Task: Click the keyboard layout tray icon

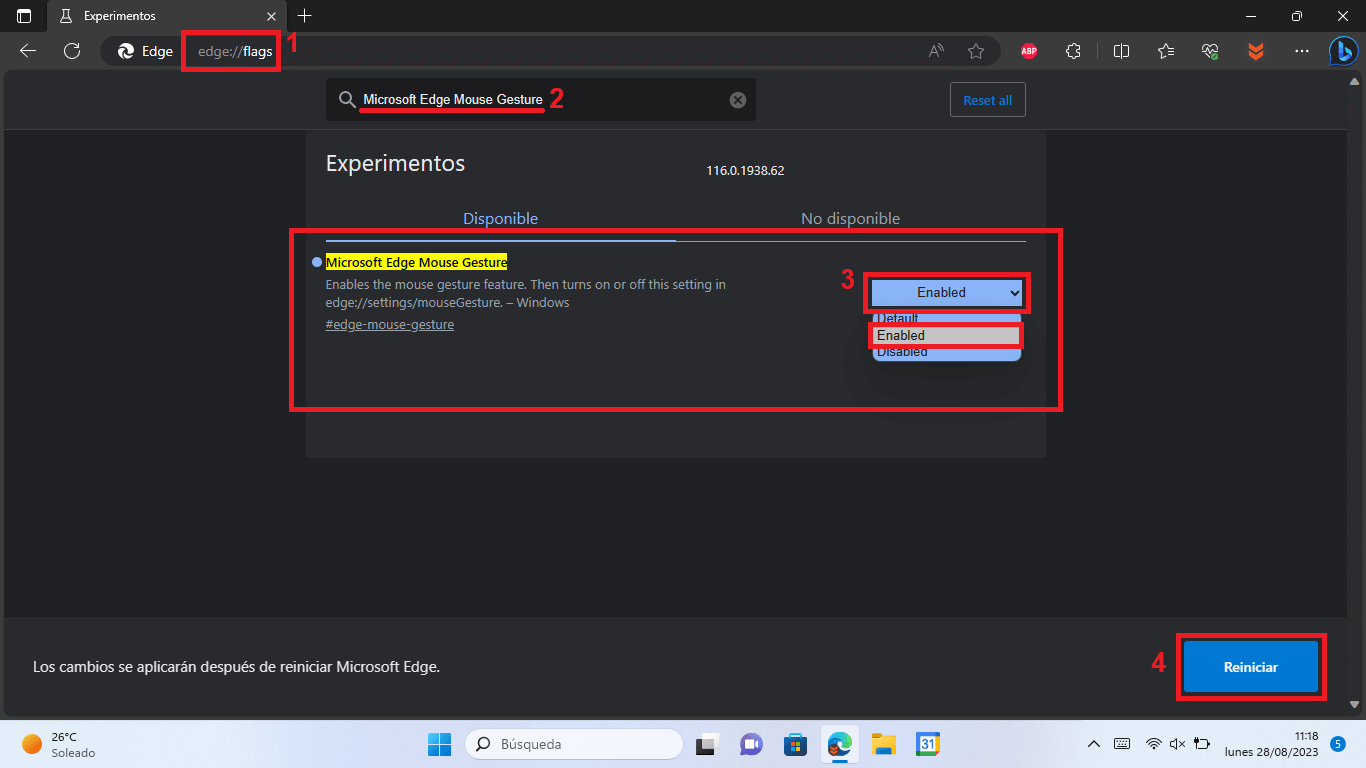Action: [x=1122, y=744]
